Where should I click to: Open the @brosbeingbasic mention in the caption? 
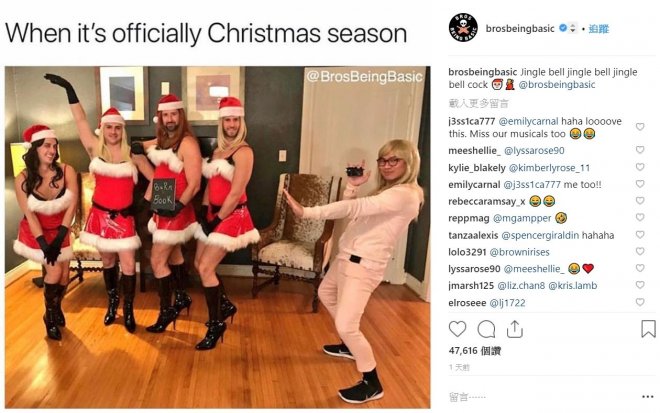(556, 85)
